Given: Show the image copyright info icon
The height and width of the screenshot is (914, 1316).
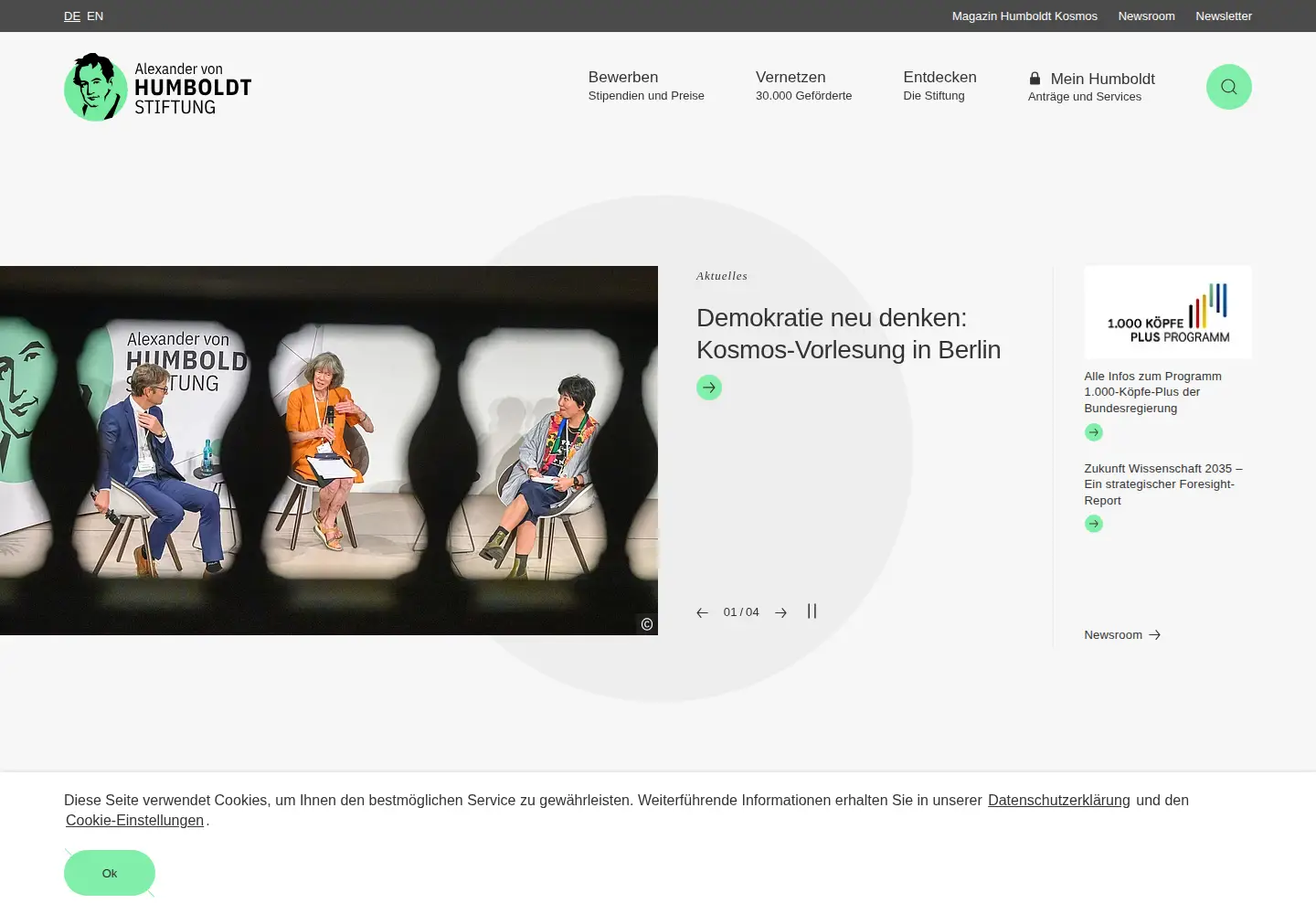Looking at the screenshot, I should (x=647, y=624).
